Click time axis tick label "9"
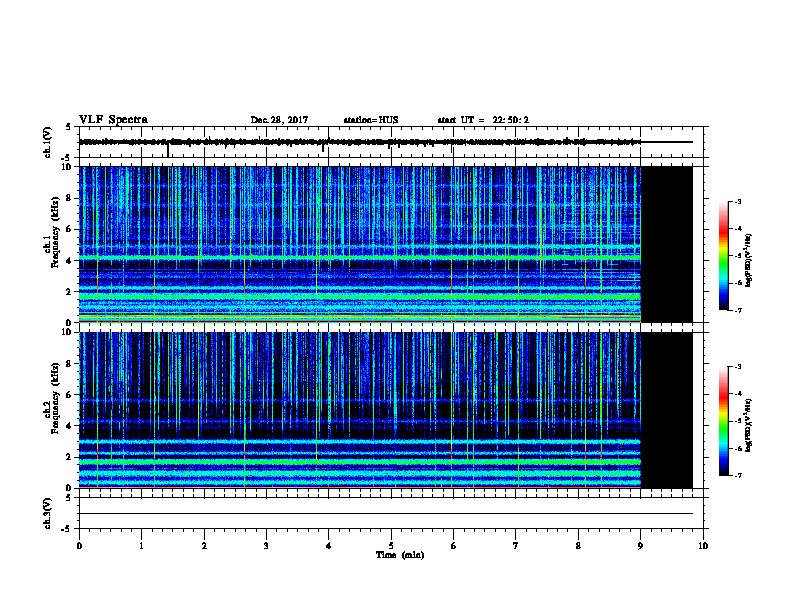 click(640, 545)
